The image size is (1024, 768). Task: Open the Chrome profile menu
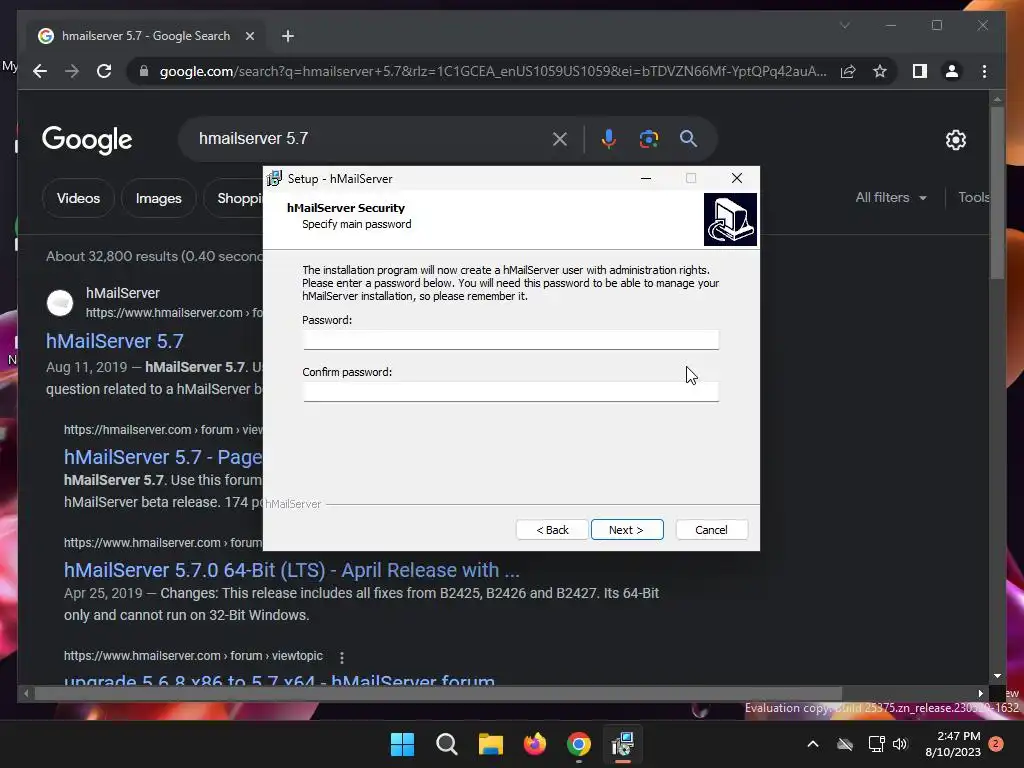point(952,71)
